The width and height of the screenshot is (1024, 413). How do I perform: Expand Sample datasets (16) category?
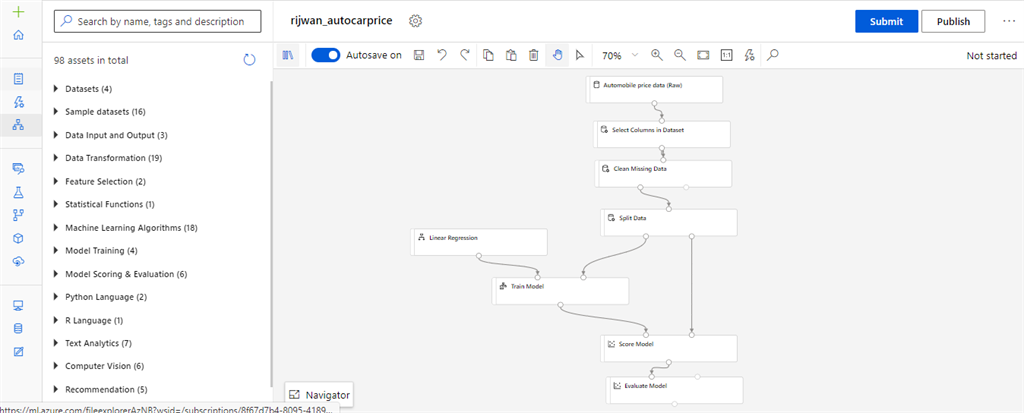pos(56,112)
